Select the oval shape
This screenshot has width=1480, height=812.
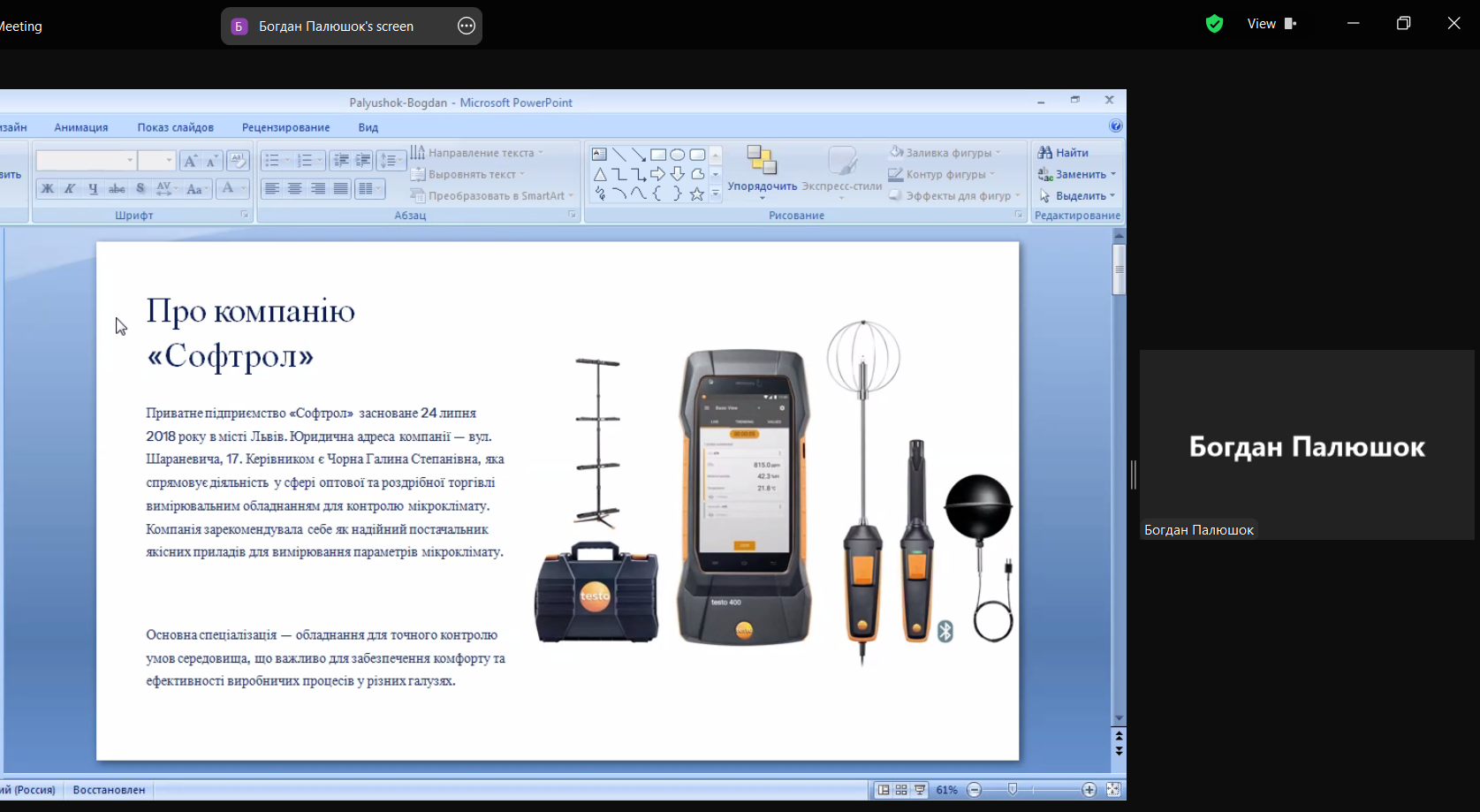pos(678,154)
